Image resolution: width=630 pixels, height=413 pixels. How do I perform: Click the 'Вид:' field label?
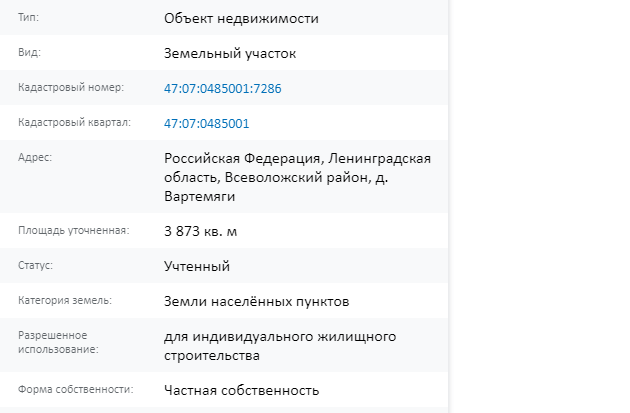click(x=29, y=53)
